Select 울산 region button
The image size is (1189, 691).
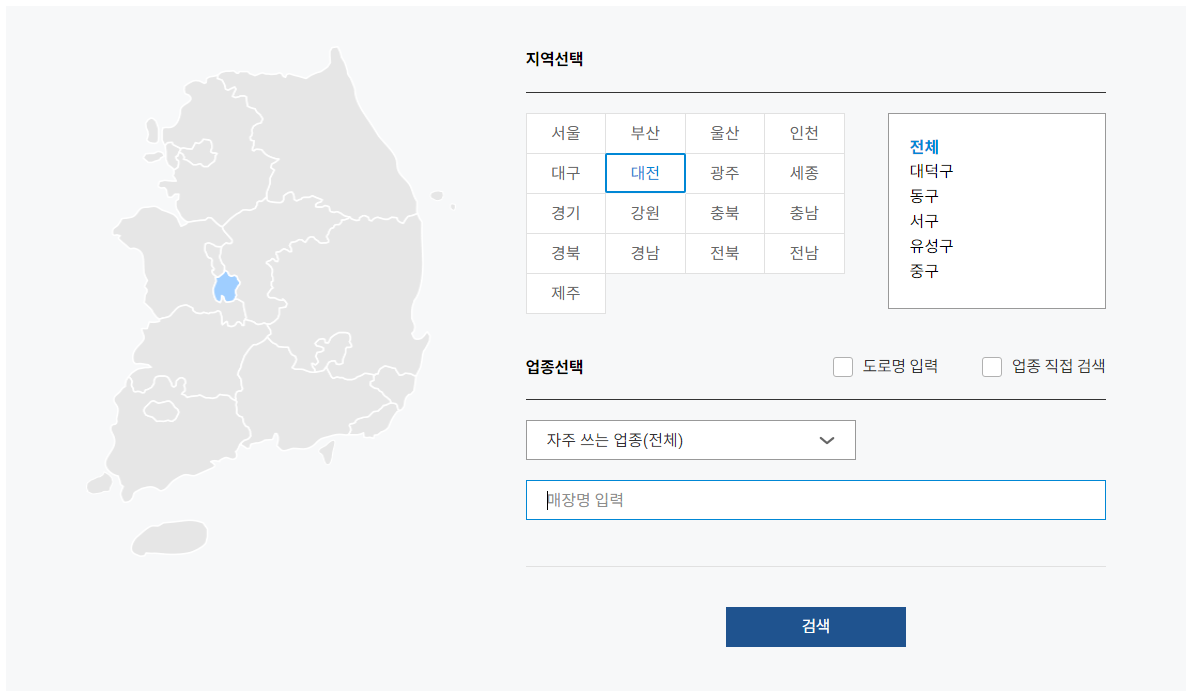[x=725, y=133]
